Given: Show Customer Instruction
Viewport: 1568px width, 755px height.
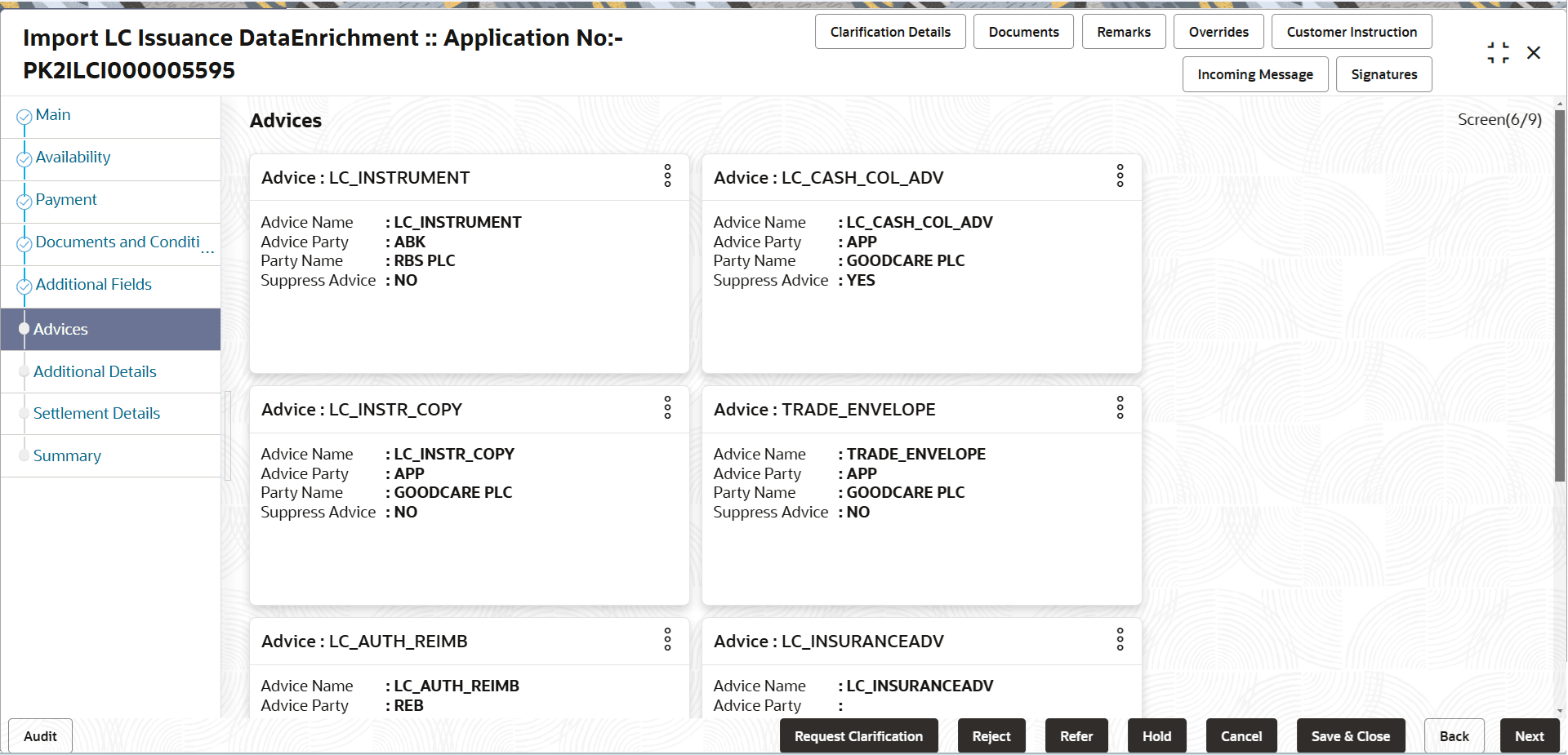Looking at the screenshot, I should 1352,32.
